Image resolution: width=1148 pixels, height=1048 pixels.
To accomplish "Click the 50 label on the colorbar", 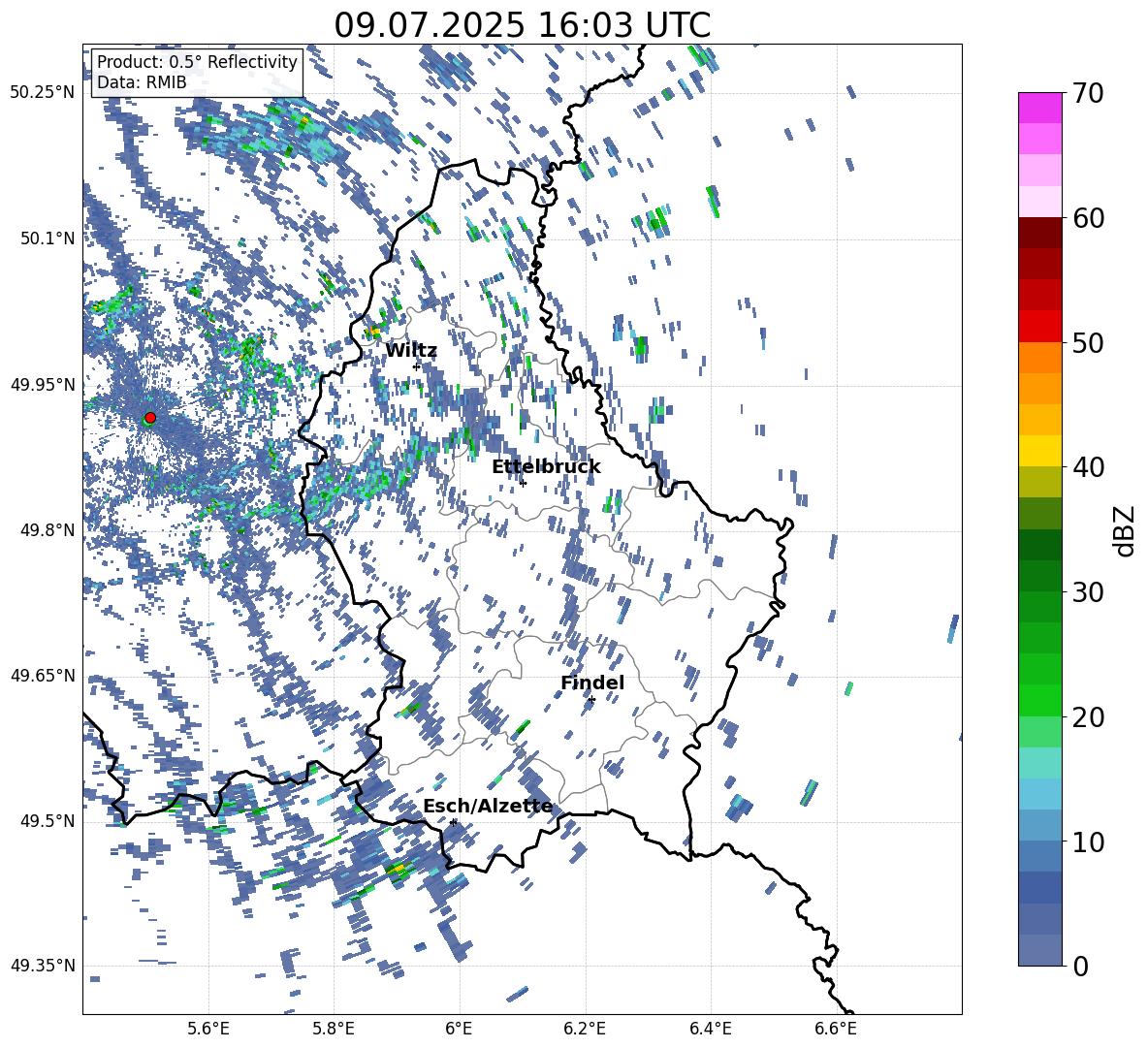I will [x=1087, y=343].
